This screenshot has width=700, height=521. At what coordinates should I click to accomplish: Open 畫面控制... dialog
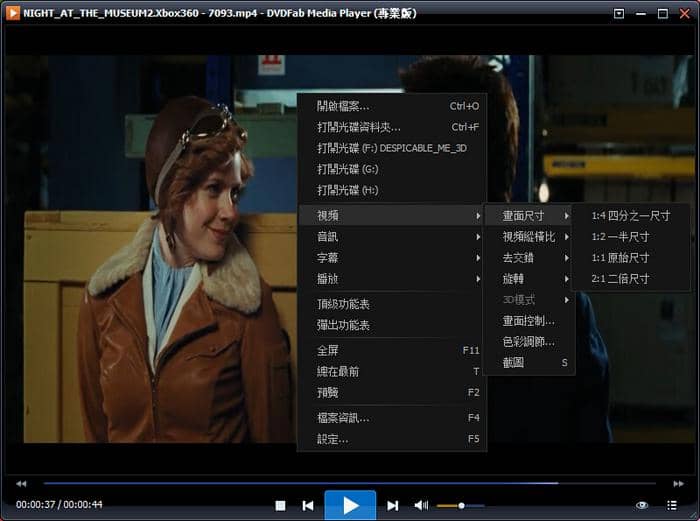529,321
